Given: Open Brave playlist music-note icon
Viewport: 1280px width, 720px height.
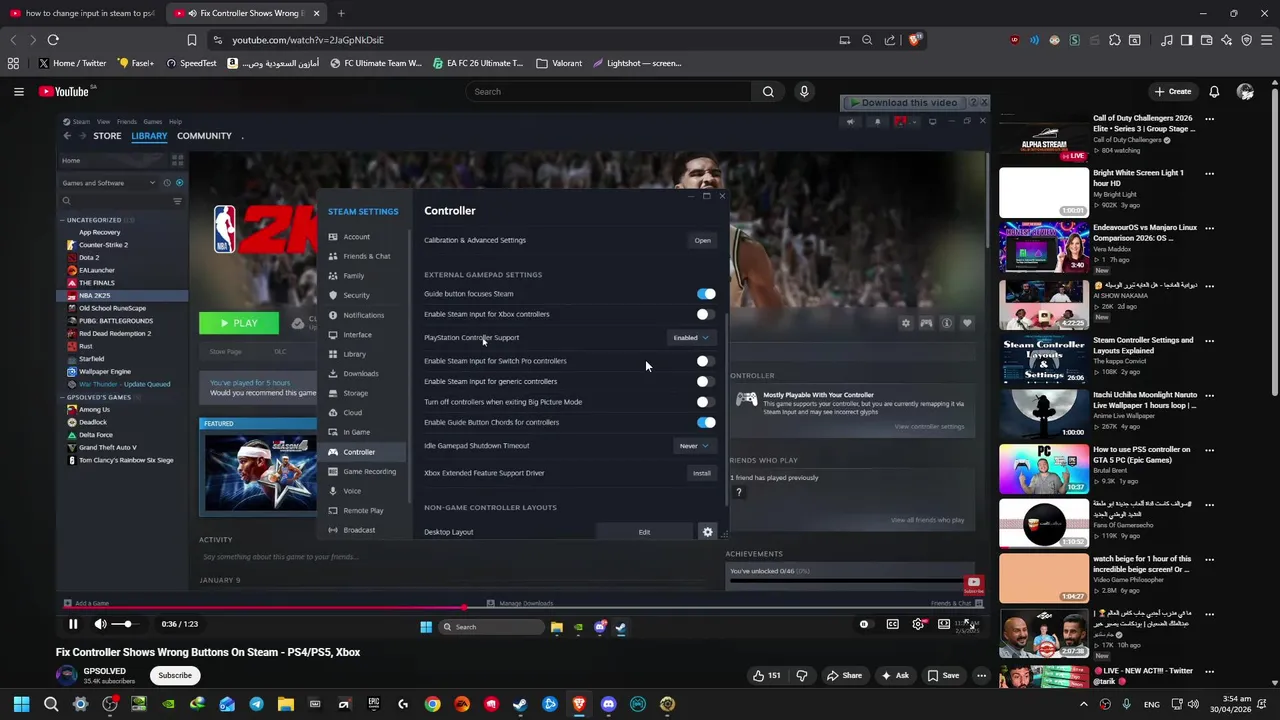Looking at the screenshot, I should point(1167,40).
